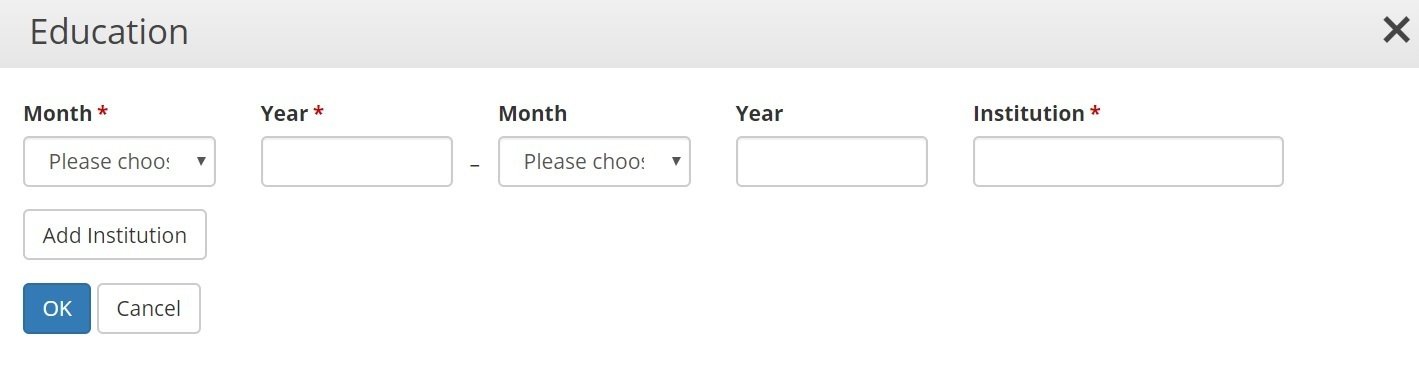This screenshot has height=387, width=1419.
Task: Click the Institution field label
Action: click(x=1029, y=114)
